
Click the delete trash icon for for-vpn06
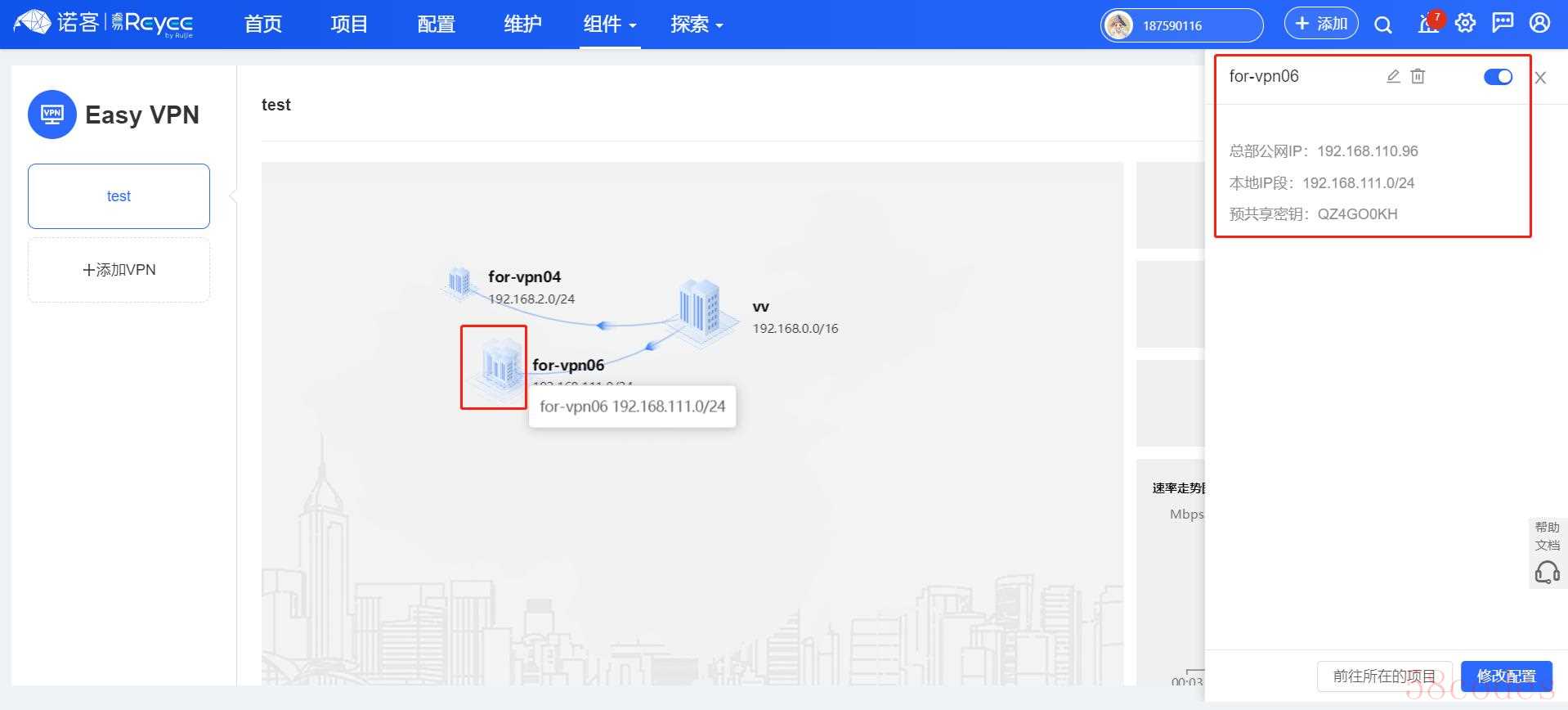tap(1418, 76)
